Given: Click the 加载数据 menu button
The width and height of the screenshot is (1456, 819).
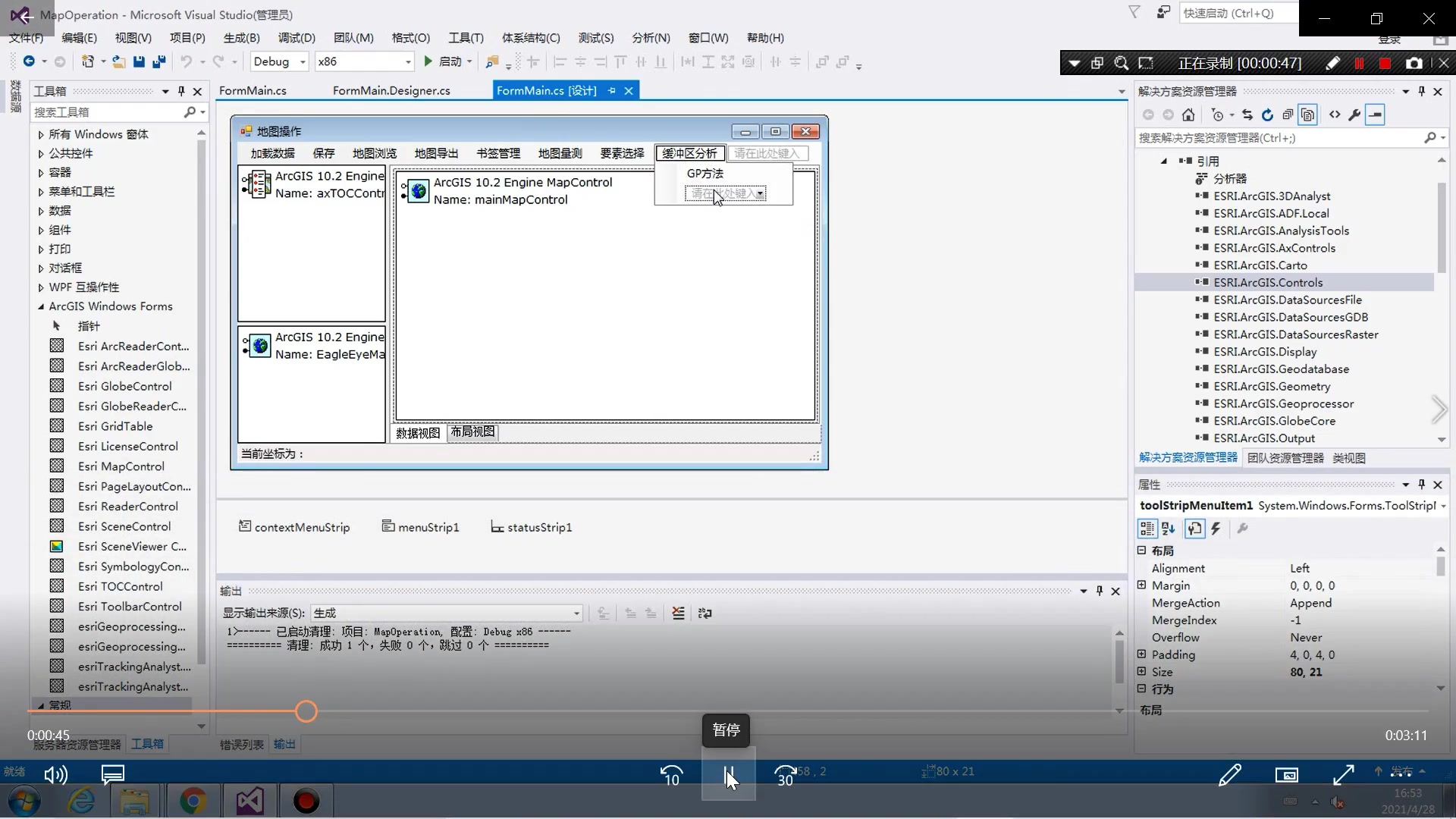Looking at the screenshot, I should click(273, 153).
